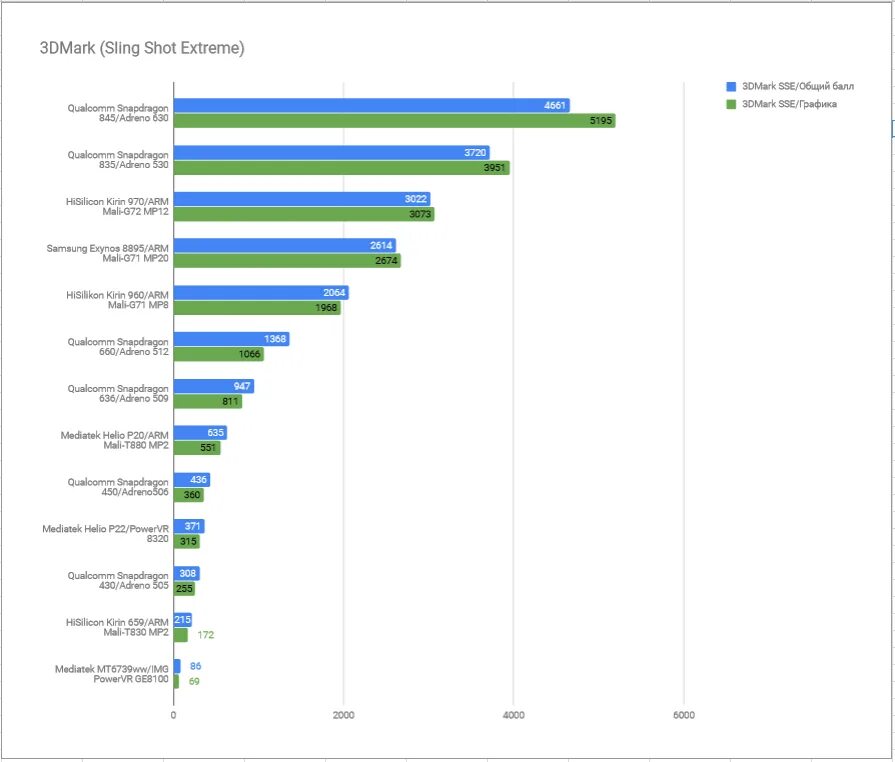This screenshot has width=895, height=762.
Task: Select axis label Qualcomm Snapdragon 450/Adreno506
Action: [118, 487]
